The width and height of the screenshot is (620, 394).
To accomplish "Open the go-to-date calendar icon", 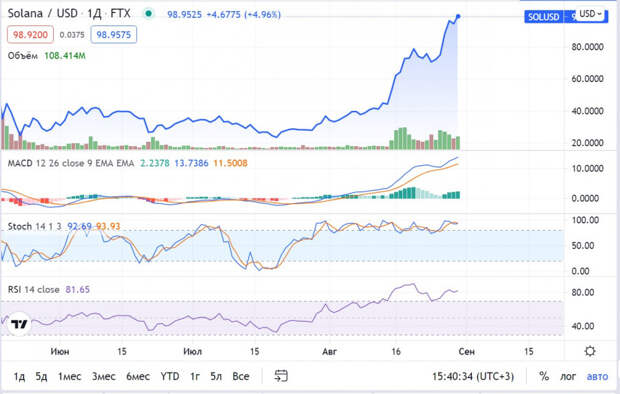I will (281, 376).
